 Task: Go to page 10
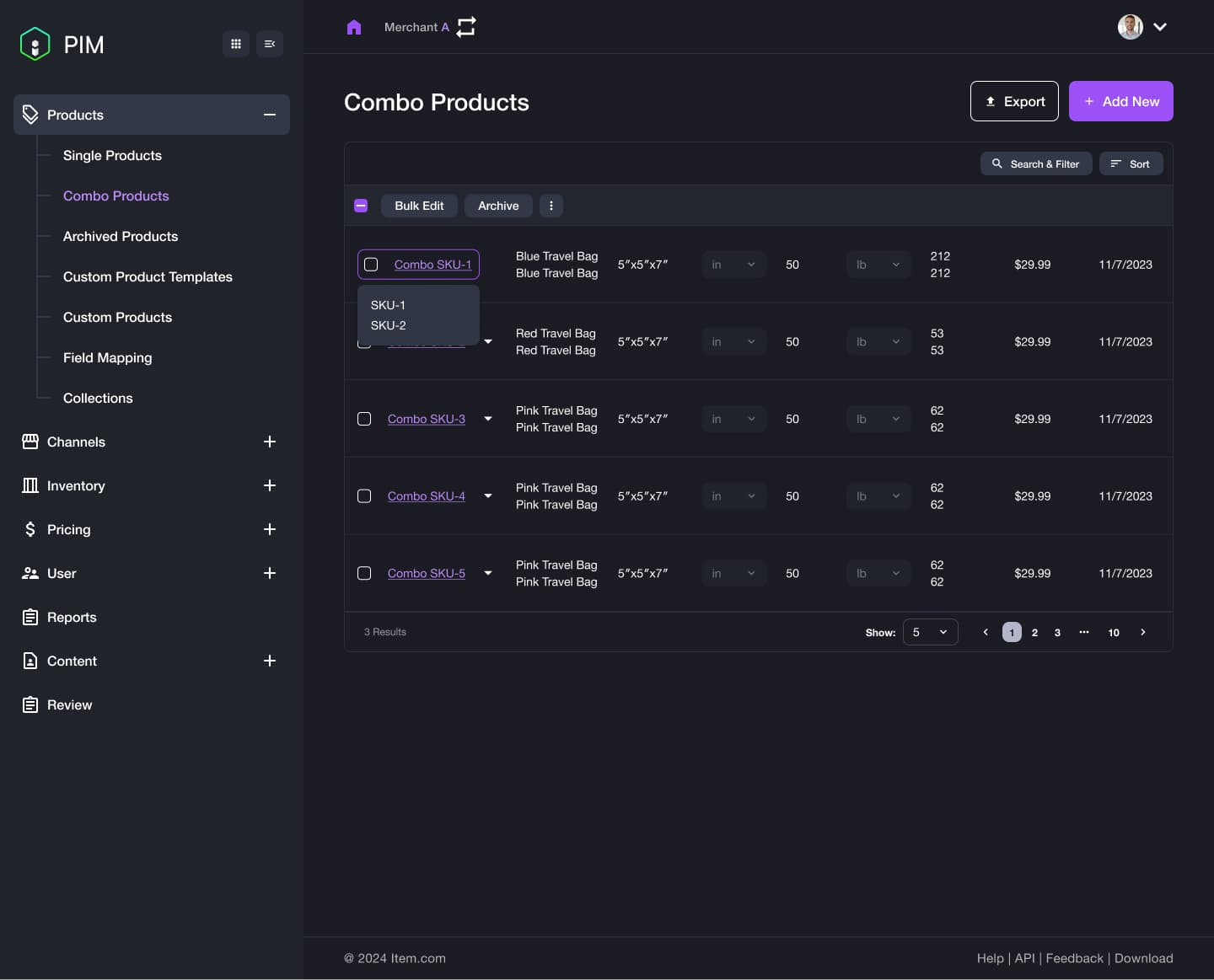1114,632
